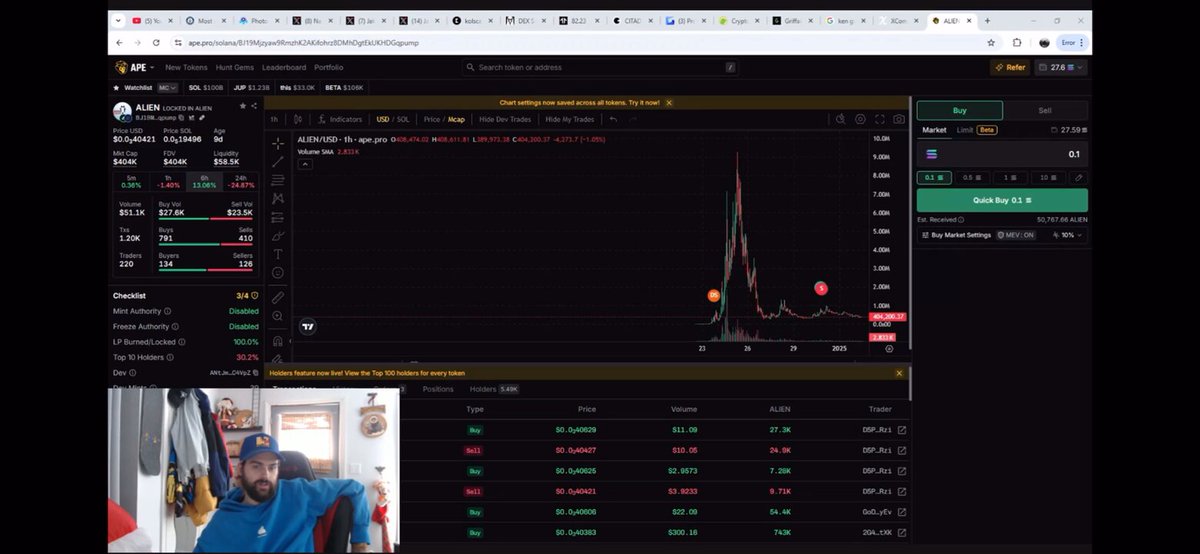Viewport: 1200px width, 554px height.
Task: Switch to the Sell tab
Action: pos(1045,111)
